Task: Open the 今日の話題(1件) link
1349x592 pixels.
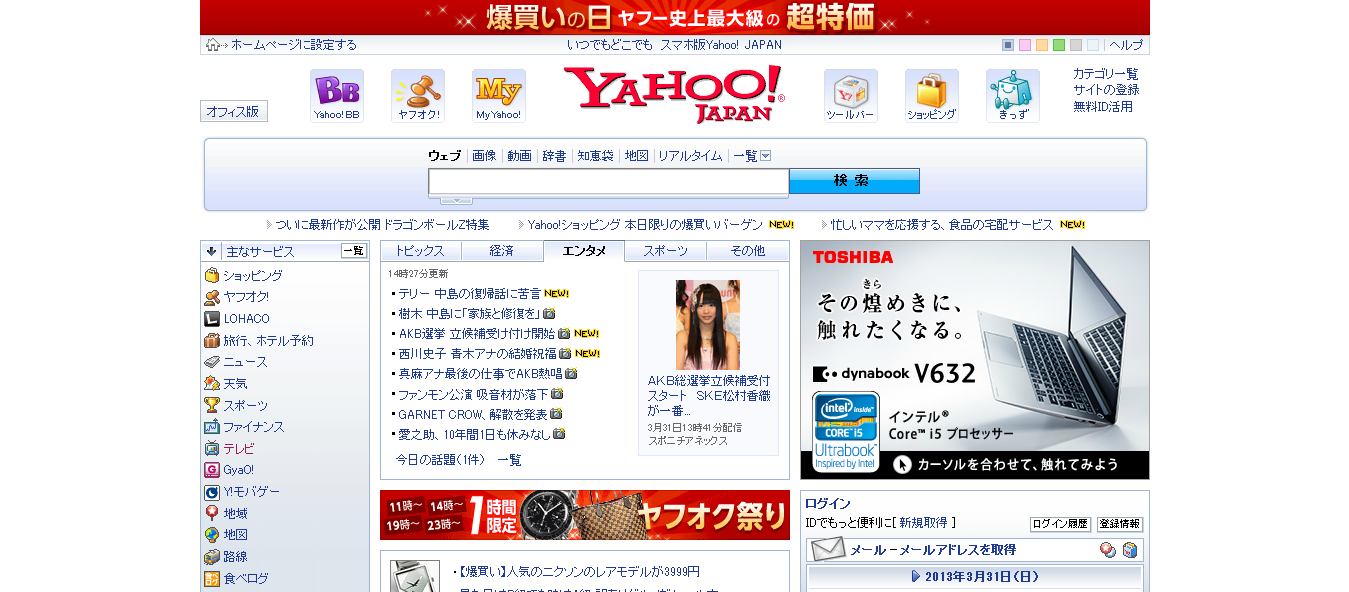Action: pos(440,460)
